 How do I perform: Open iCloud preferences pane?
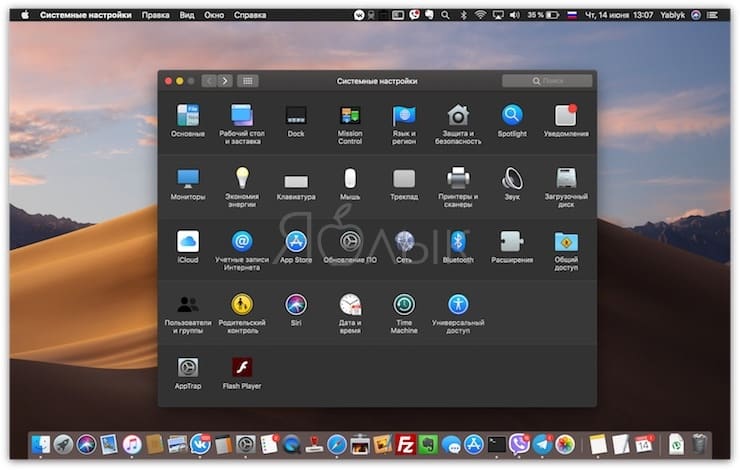(x=188, y=247)
